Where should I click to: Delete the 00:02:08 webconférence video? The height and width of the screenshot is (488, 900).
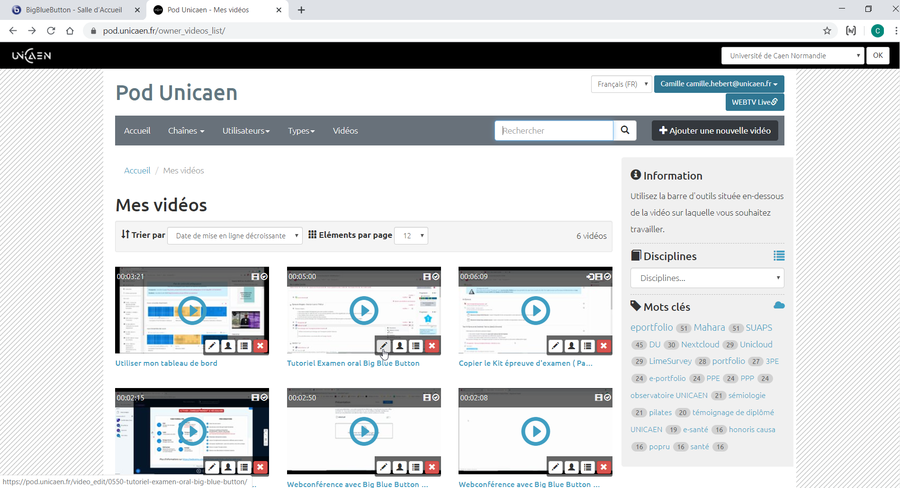603,467
